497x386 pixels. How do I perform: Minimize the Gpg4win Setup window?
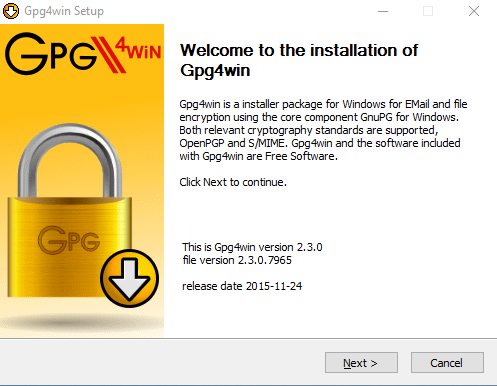(x=383, y=11)
